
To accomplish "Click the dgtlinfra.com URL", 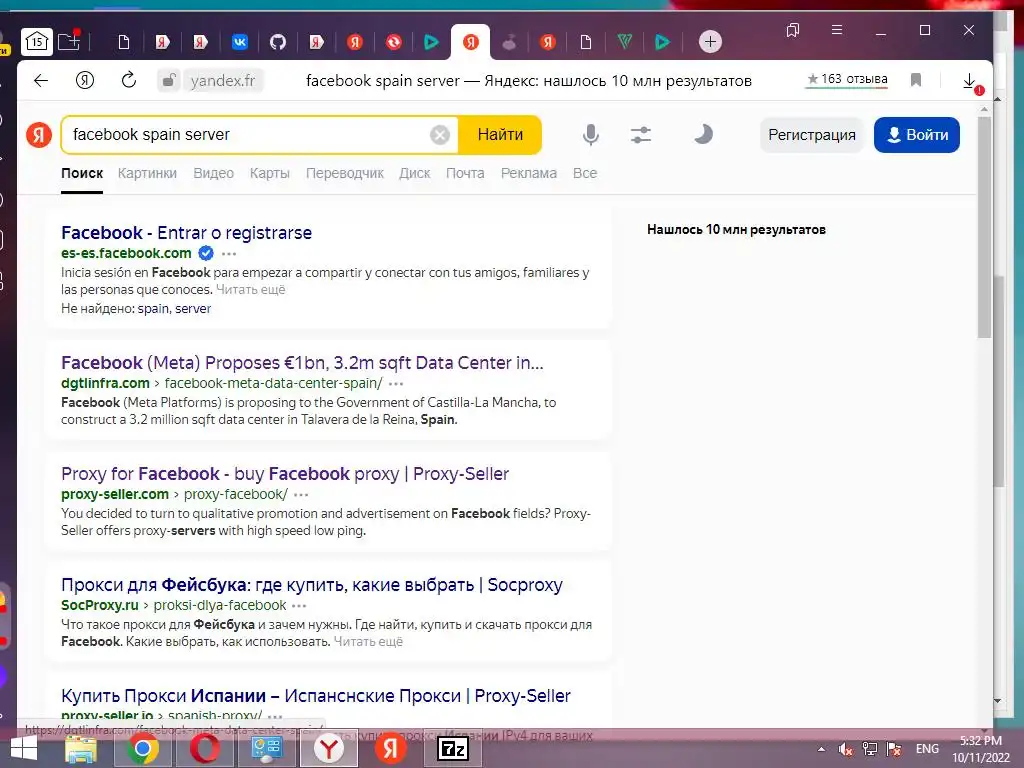I will [x=105, y=383].
